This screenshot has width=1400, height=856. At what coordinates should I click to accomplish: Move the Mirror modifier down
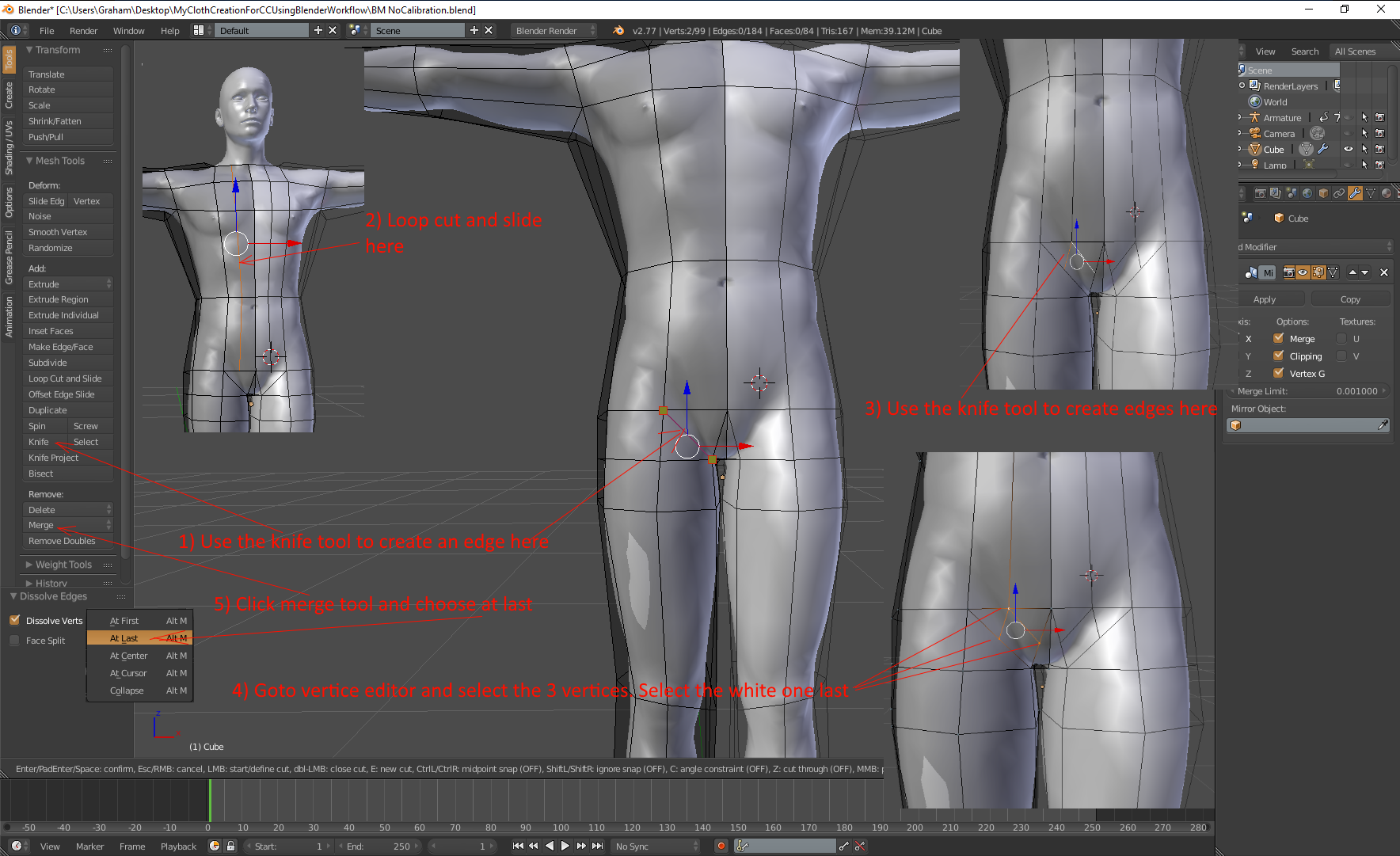1364,272
